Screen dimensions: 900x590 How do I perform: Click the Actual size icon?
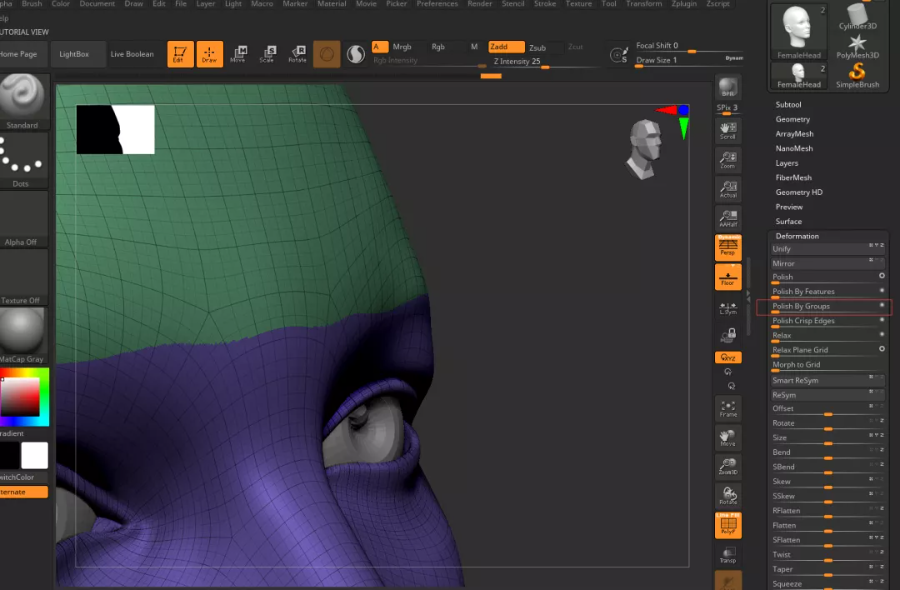(728, 189)
